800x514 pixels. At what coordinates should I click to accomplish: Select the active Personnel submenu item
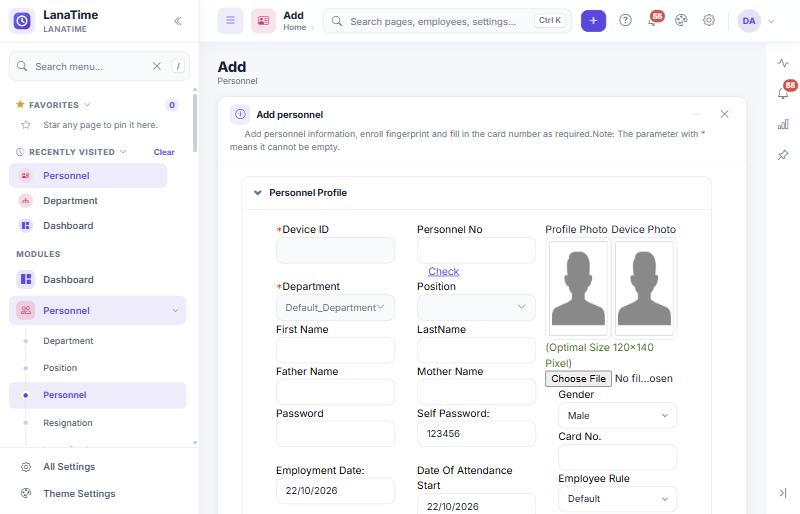pos(97,395)
